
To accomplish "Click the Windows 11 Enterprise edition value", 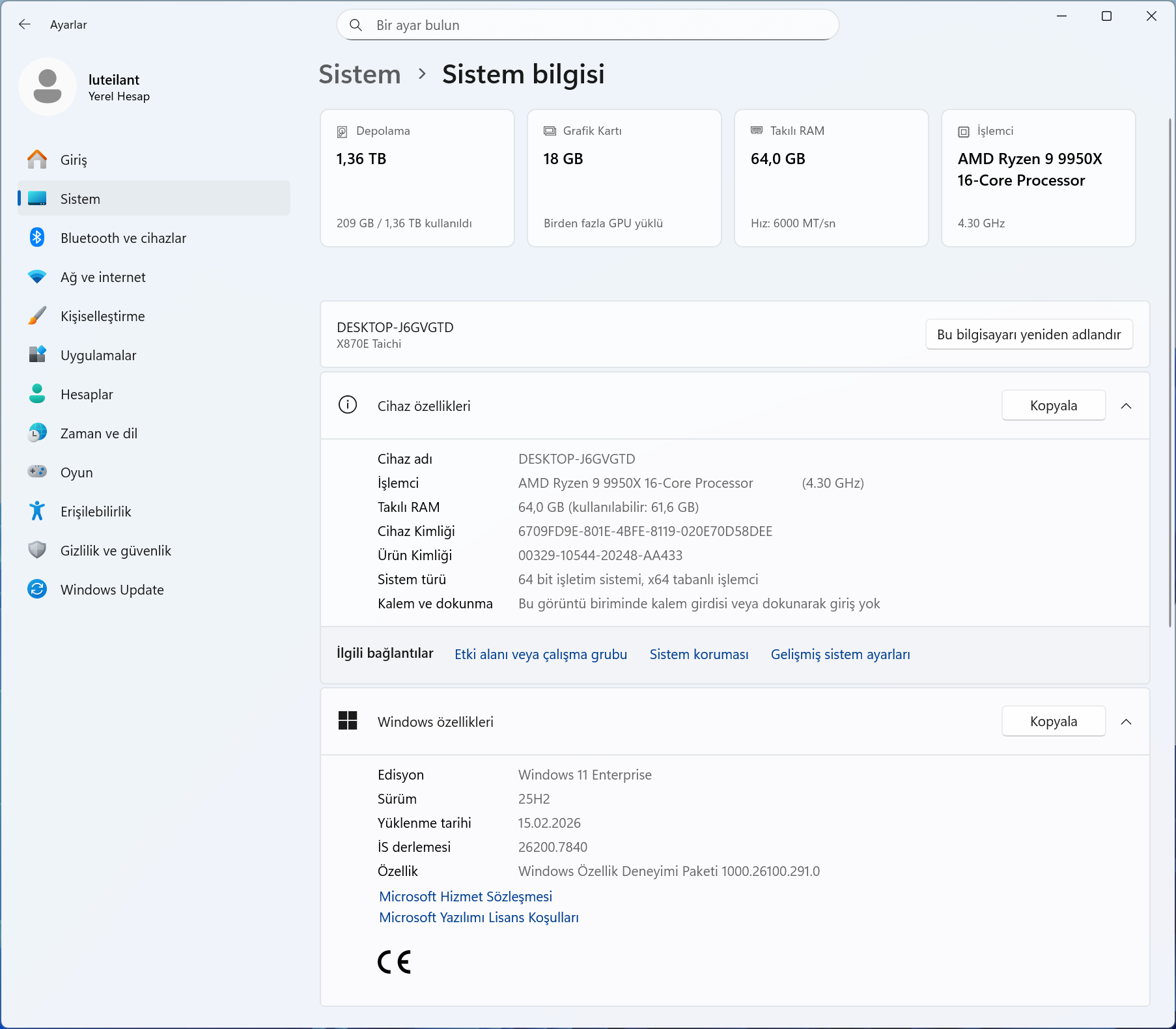I will point(585,775).
